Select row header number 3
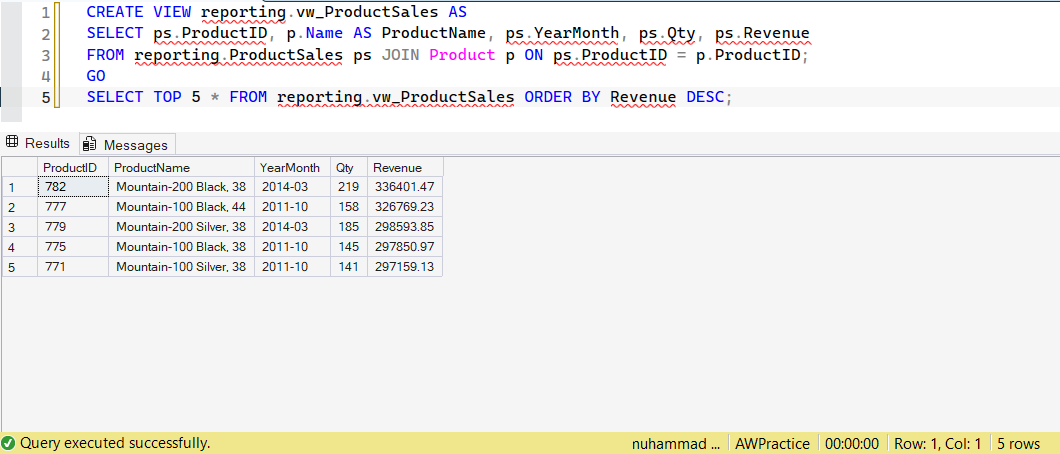The width and height of the screenshot is (1060, 454). tap(19, 226)
